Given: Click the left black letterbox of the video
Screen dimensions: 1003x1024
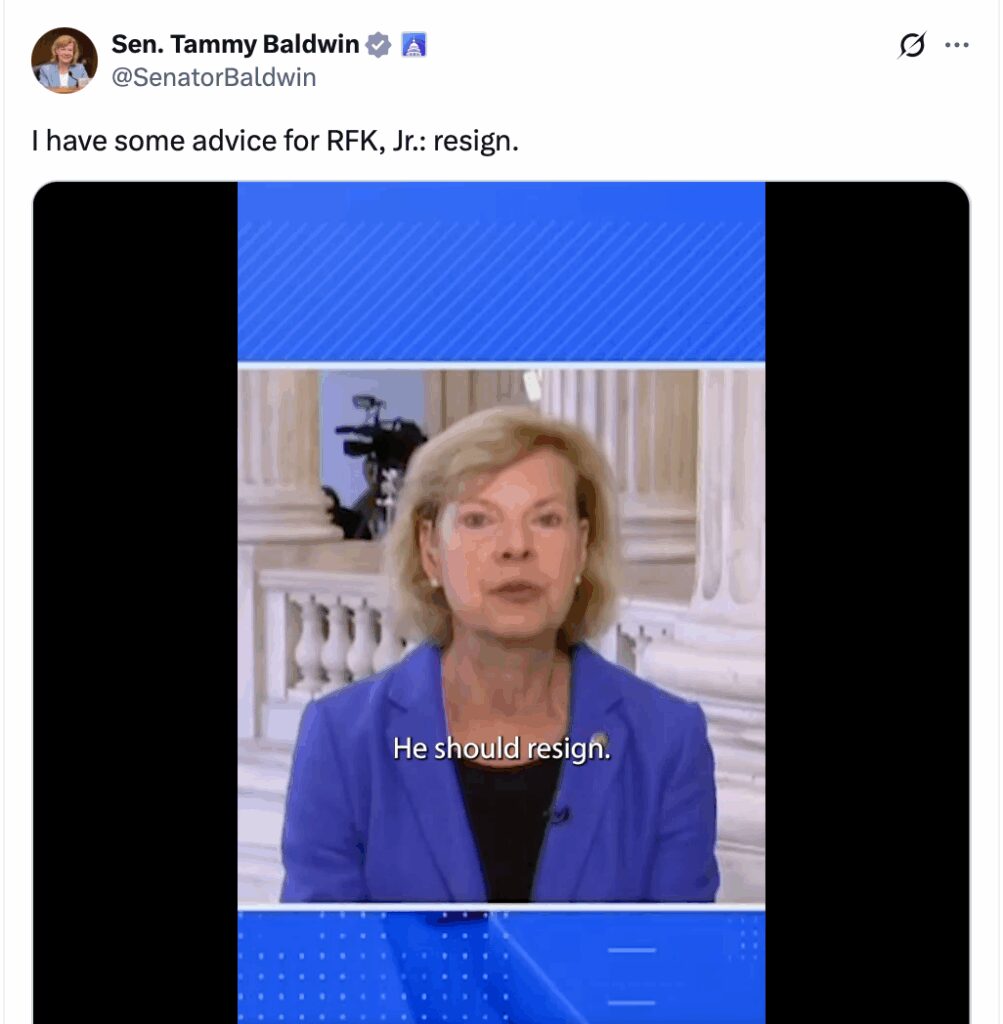Looking at the screenshot, I should tap(135, 602).
